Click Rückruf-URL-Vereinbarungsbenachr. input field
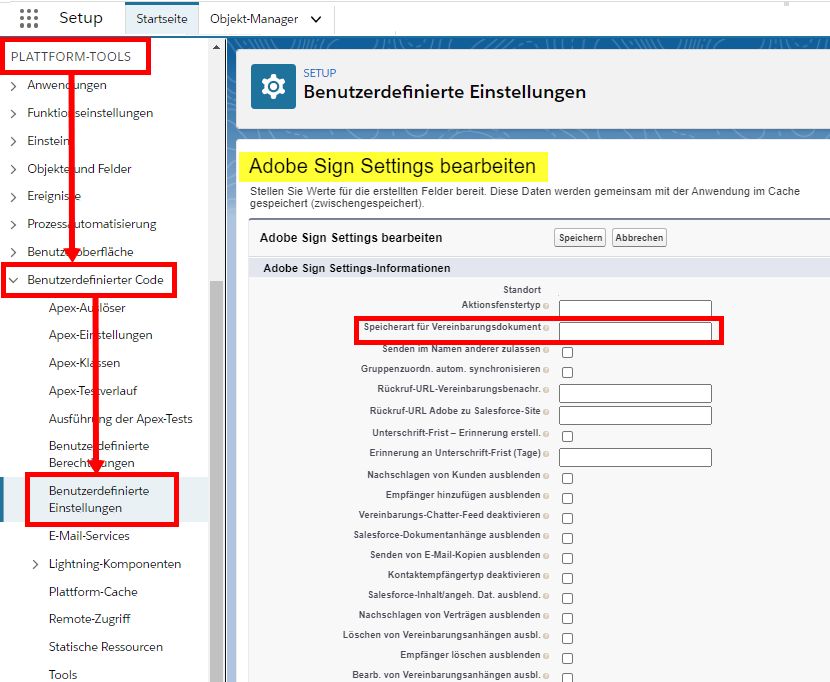 click(x=635, y=393)
